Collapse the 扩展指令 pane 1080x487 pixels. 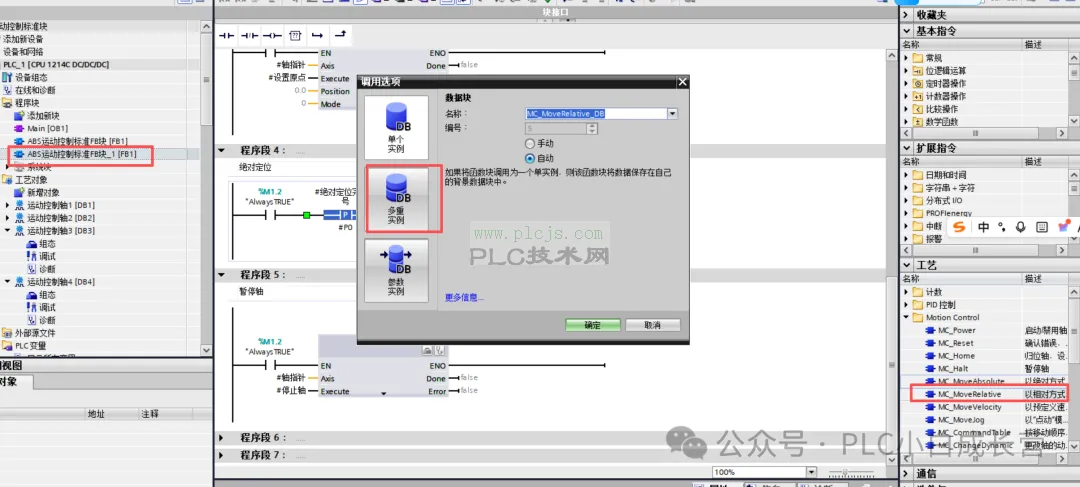click(907, 148)
